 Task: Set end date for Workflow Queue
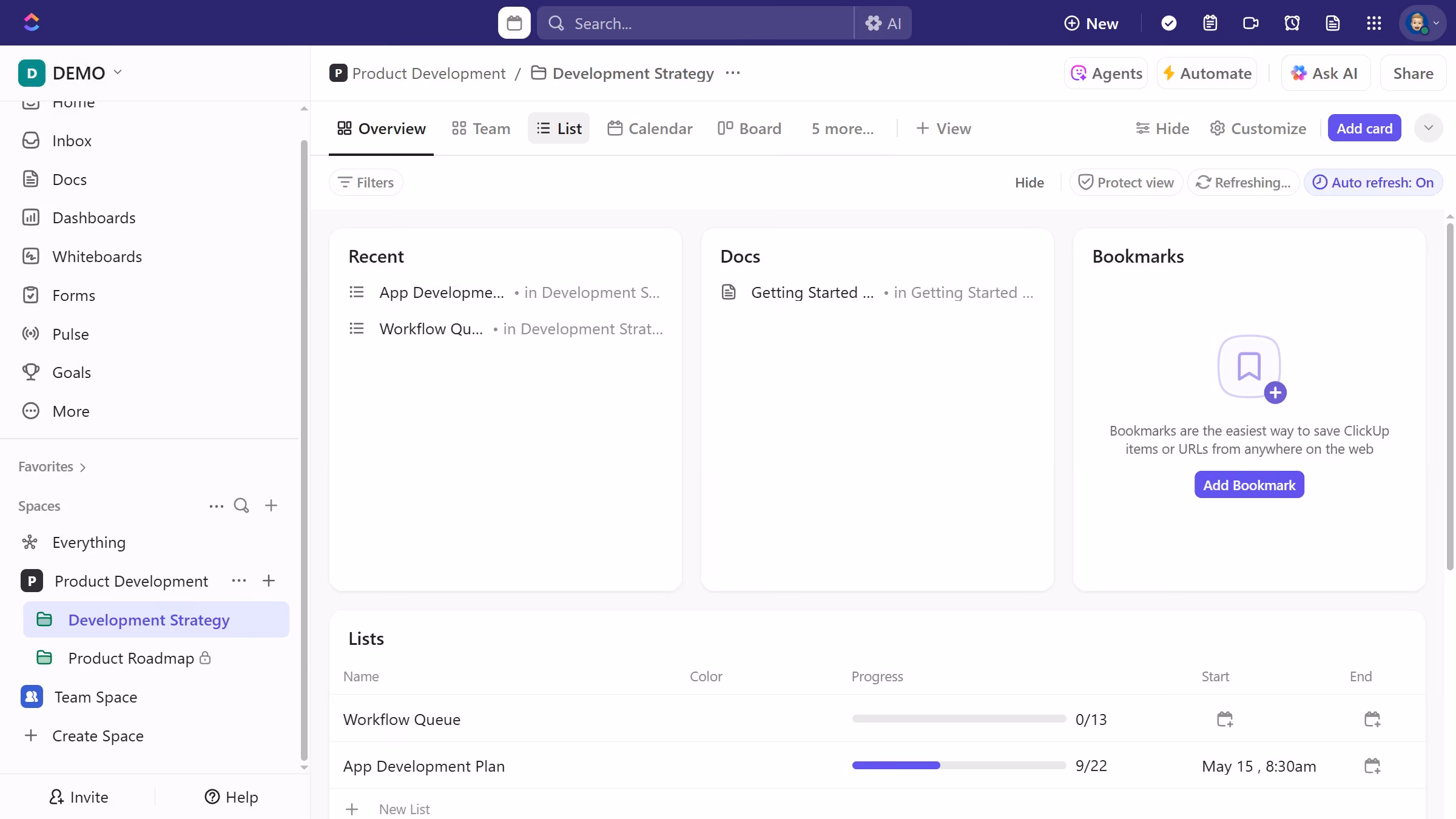pos(1372,720)
